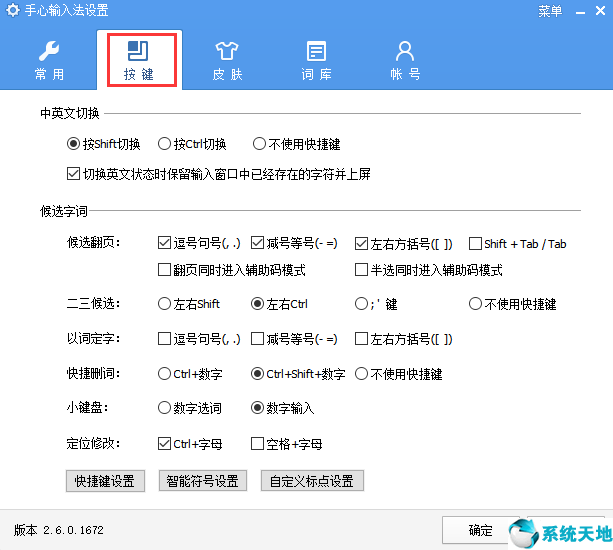Switch to the 词库 tab
The height and width of the screenshot is (550, 613).
pos(316,60)
